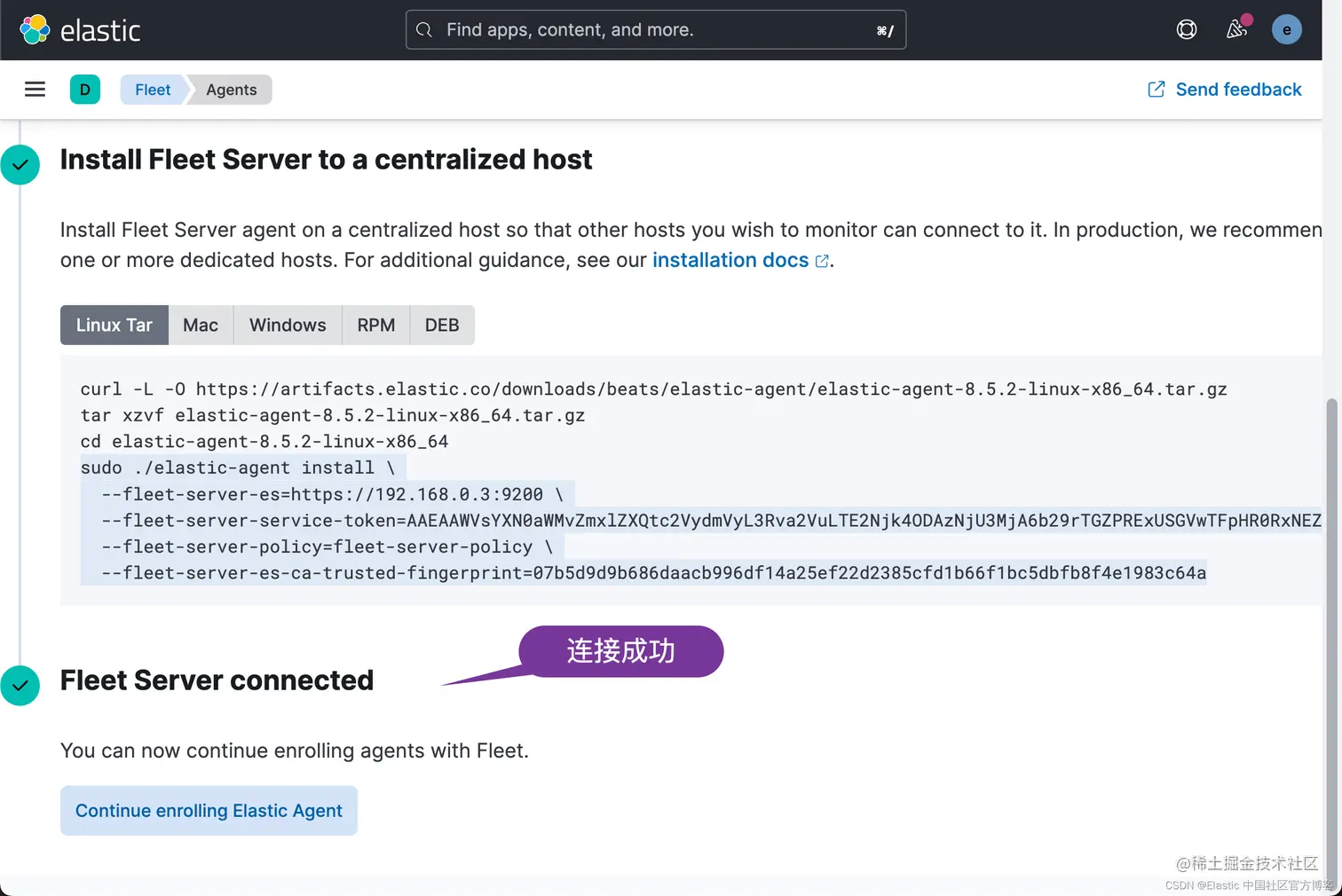Viewport: 1342px width, 896px height.
Task: Select the RPM tab
Action: click(x=376, y=325)
